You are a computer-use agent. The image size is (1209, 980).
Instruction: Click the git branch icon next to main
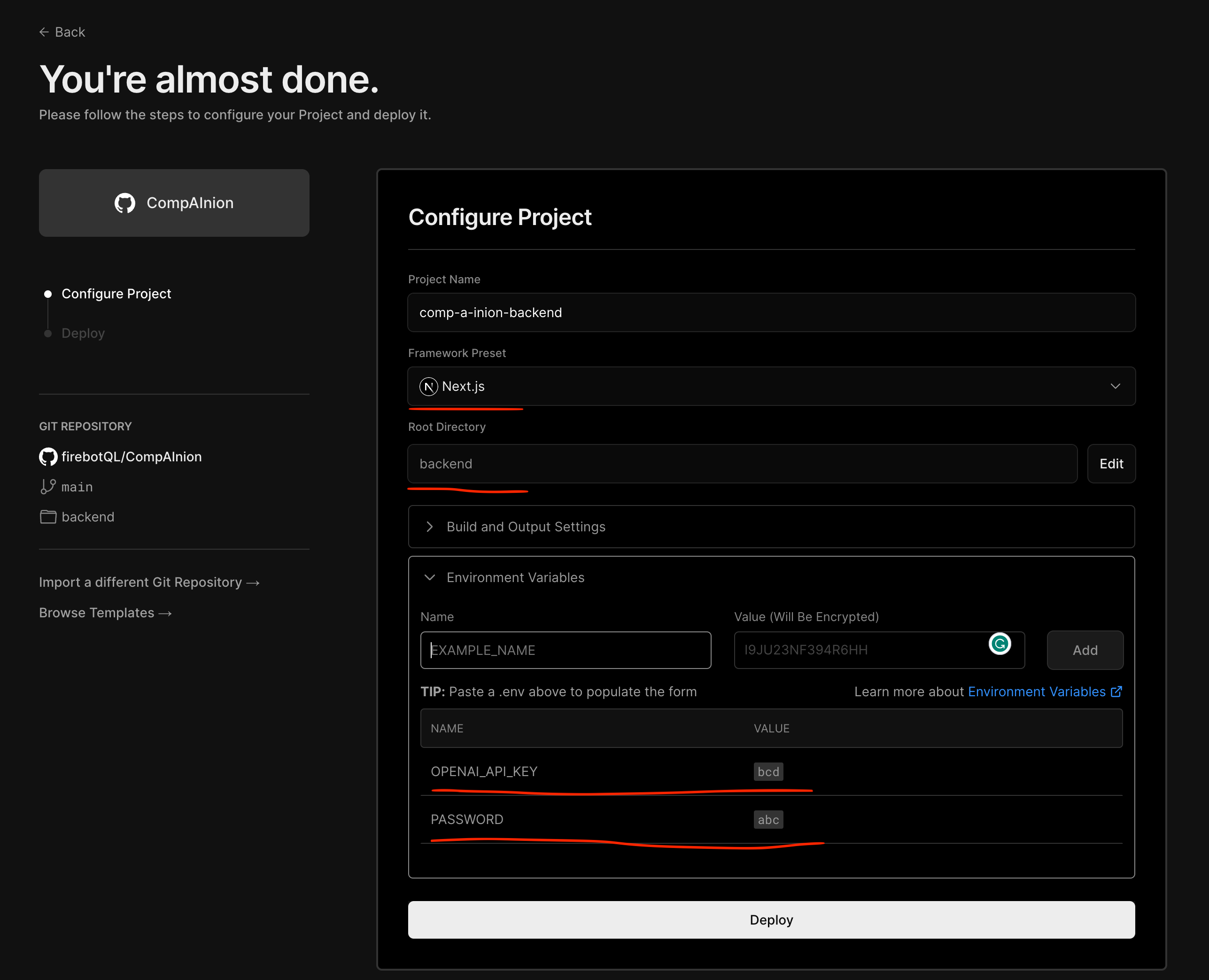pyautogui.click(x=48, y=487)
